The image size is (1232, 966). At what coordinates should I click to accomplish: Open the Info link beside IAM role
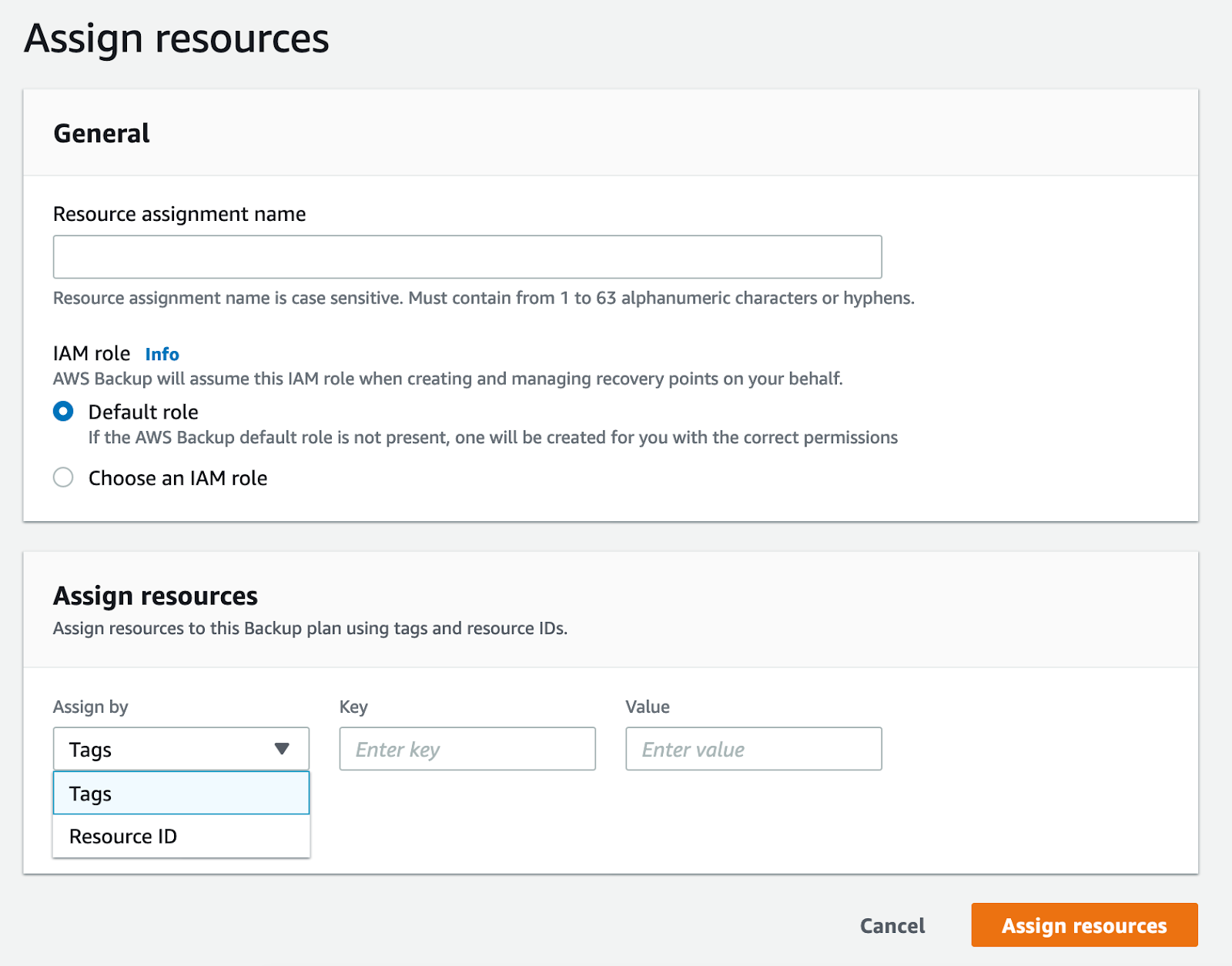click(x=162, y=354)
